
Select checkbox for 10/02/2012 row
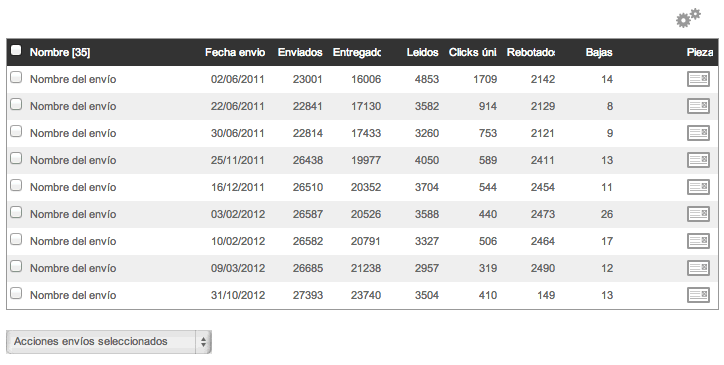point(16,239)
